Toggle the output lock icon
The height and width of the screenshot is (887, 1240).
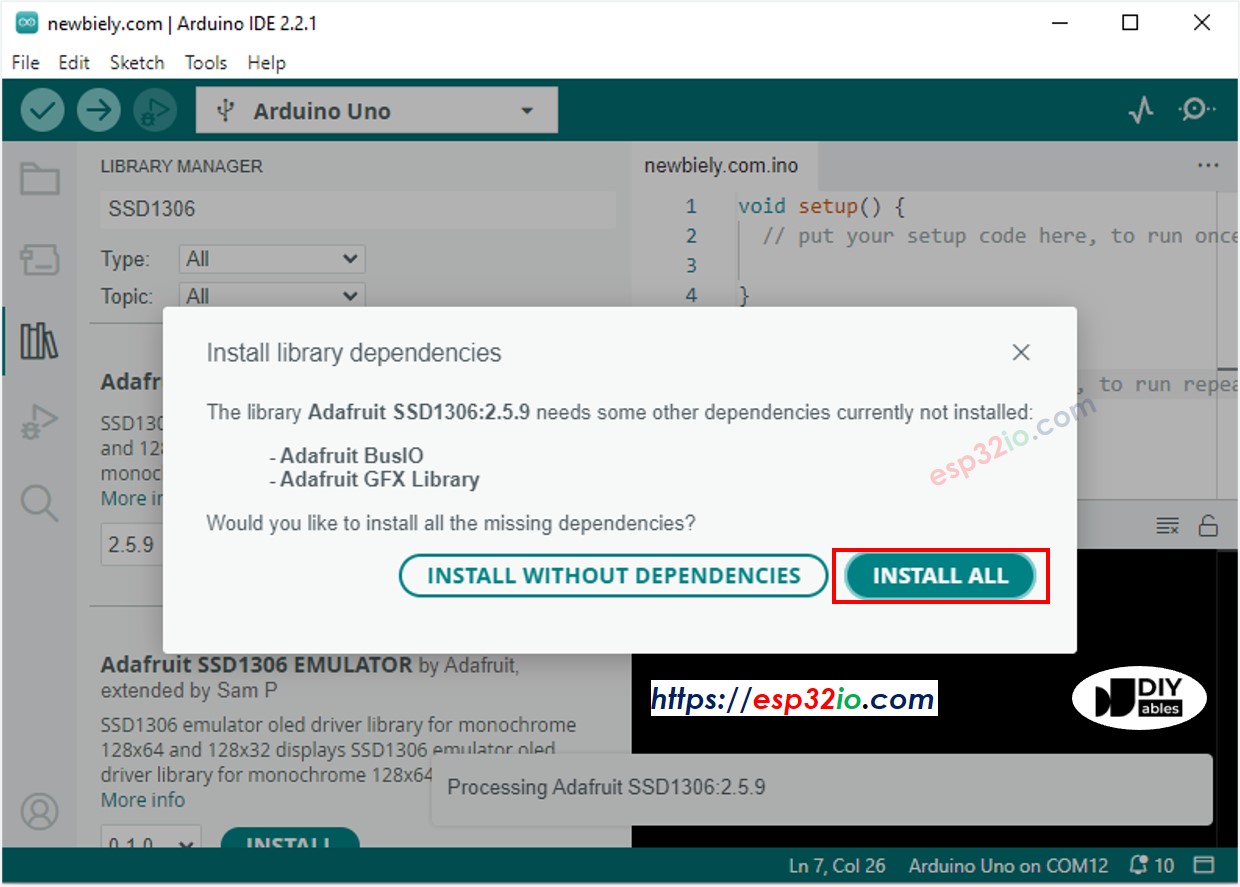point(1208,526)
